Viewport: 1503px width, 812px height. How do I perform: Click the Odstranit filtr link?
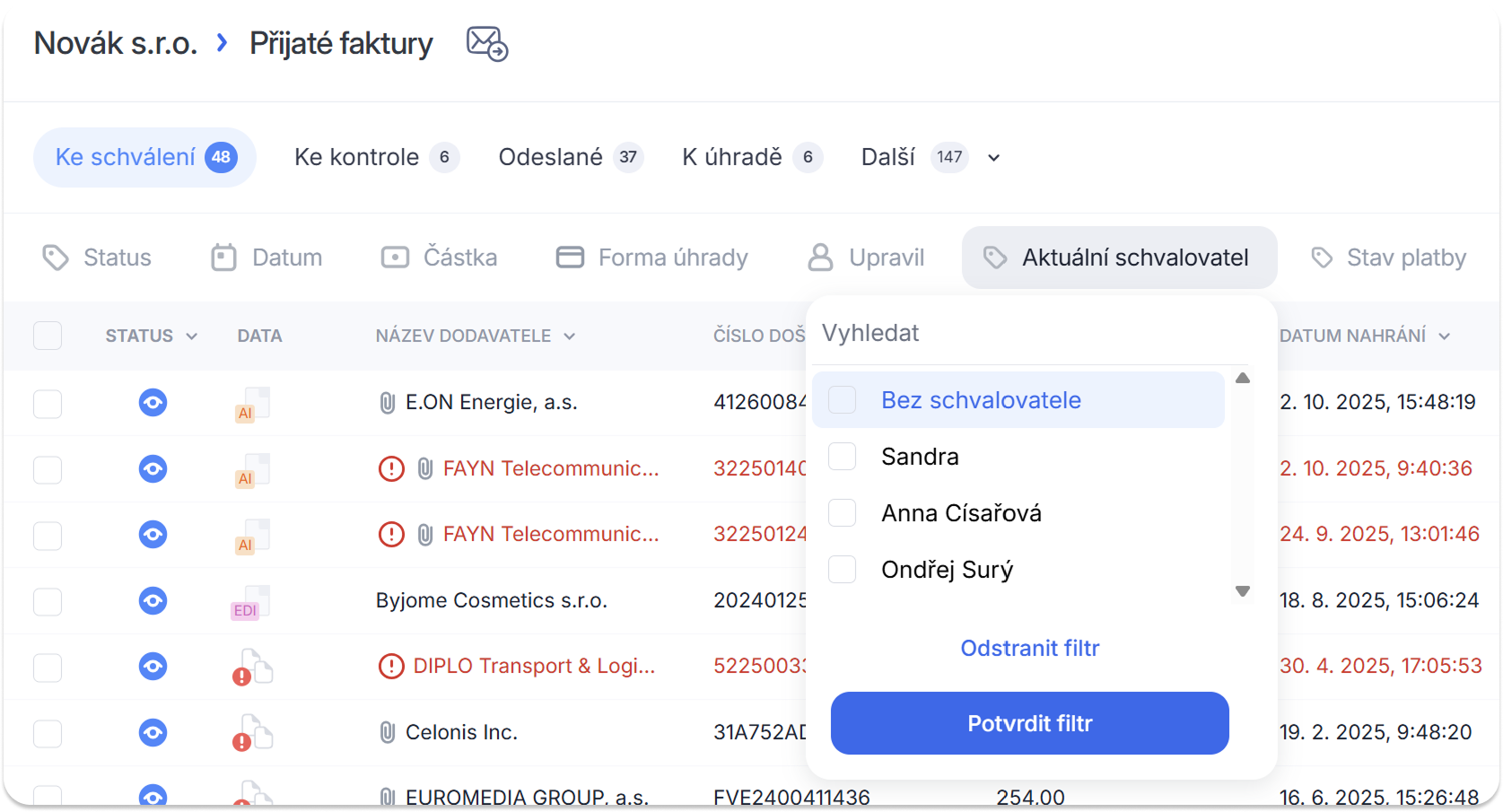[1029, 649]
